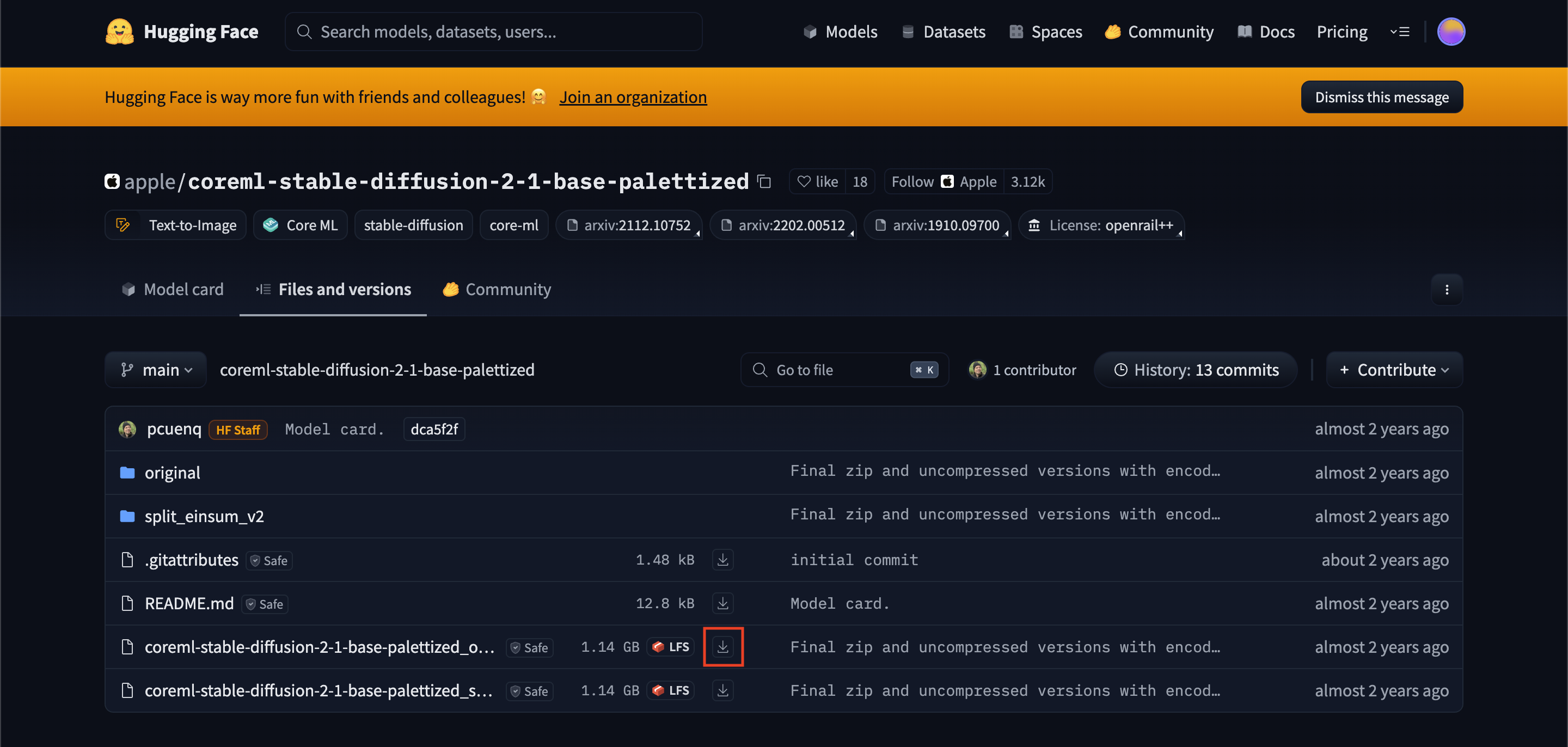Open the Text-to-Image tag

coord(175,225)
